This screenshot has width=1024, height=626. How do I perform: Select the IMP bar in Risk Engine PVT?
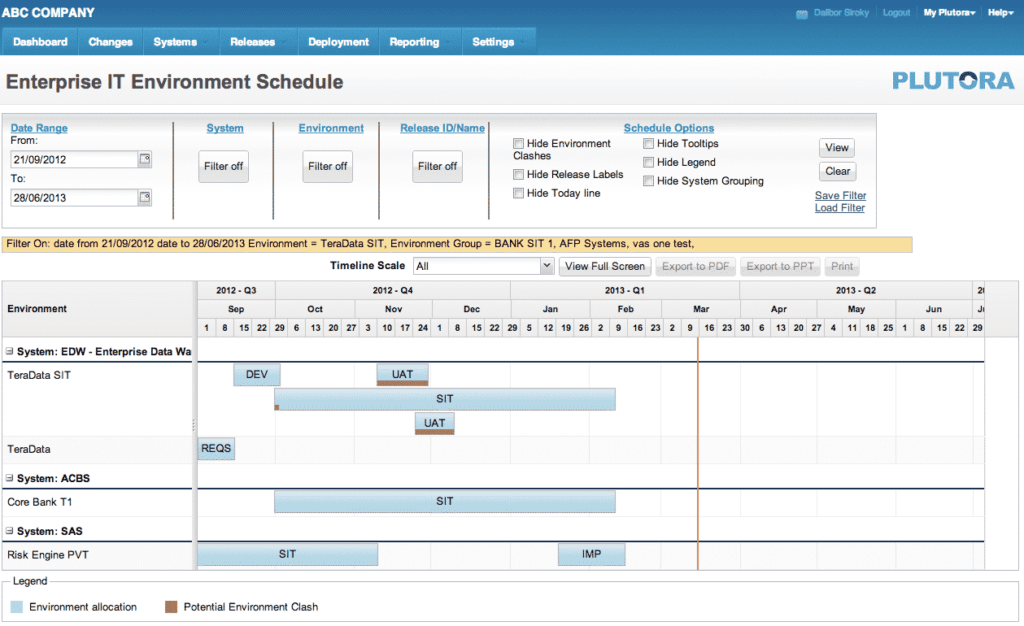[592, 554]
